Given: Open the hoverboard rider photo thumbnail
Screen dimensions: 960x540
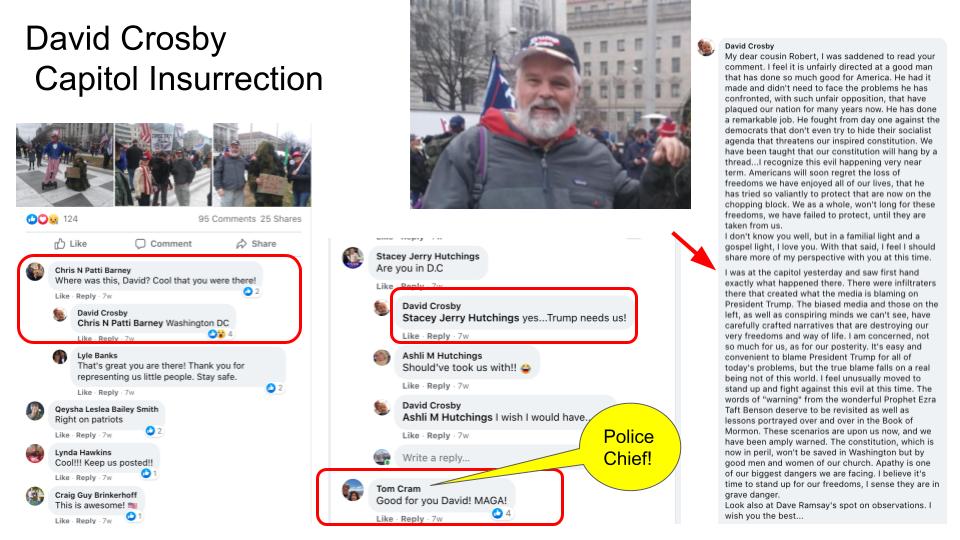Looking at the screenshot, I should coord(65,165).
